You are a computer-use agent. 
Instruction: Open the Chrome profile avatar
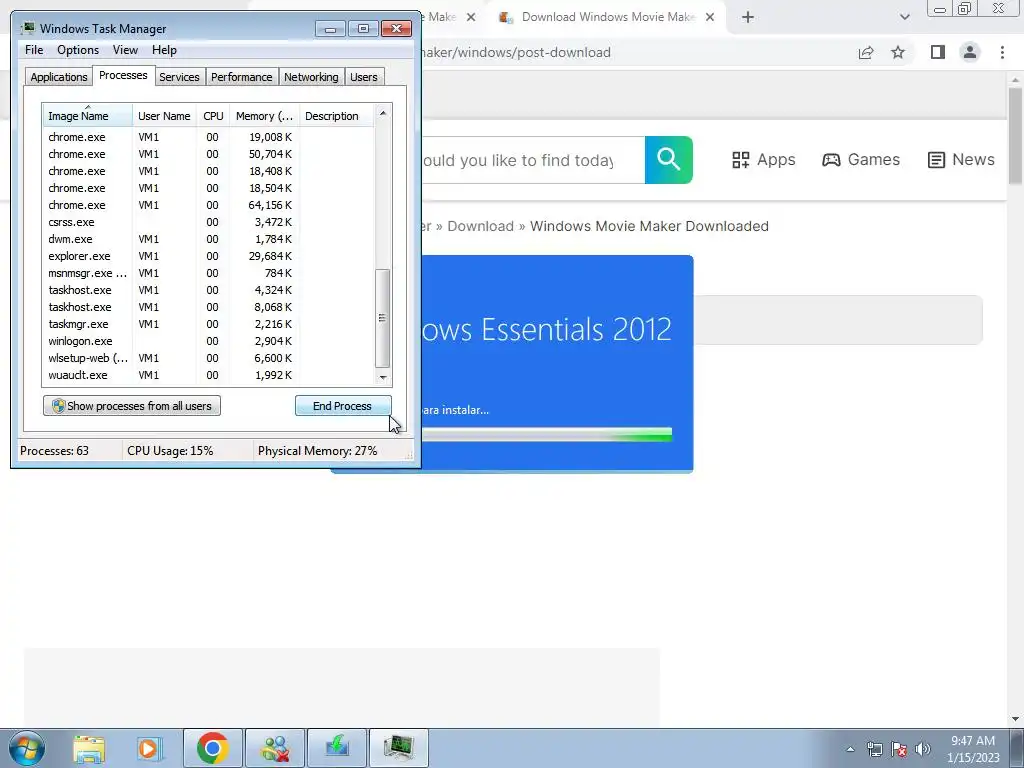(x=970, y=52)
